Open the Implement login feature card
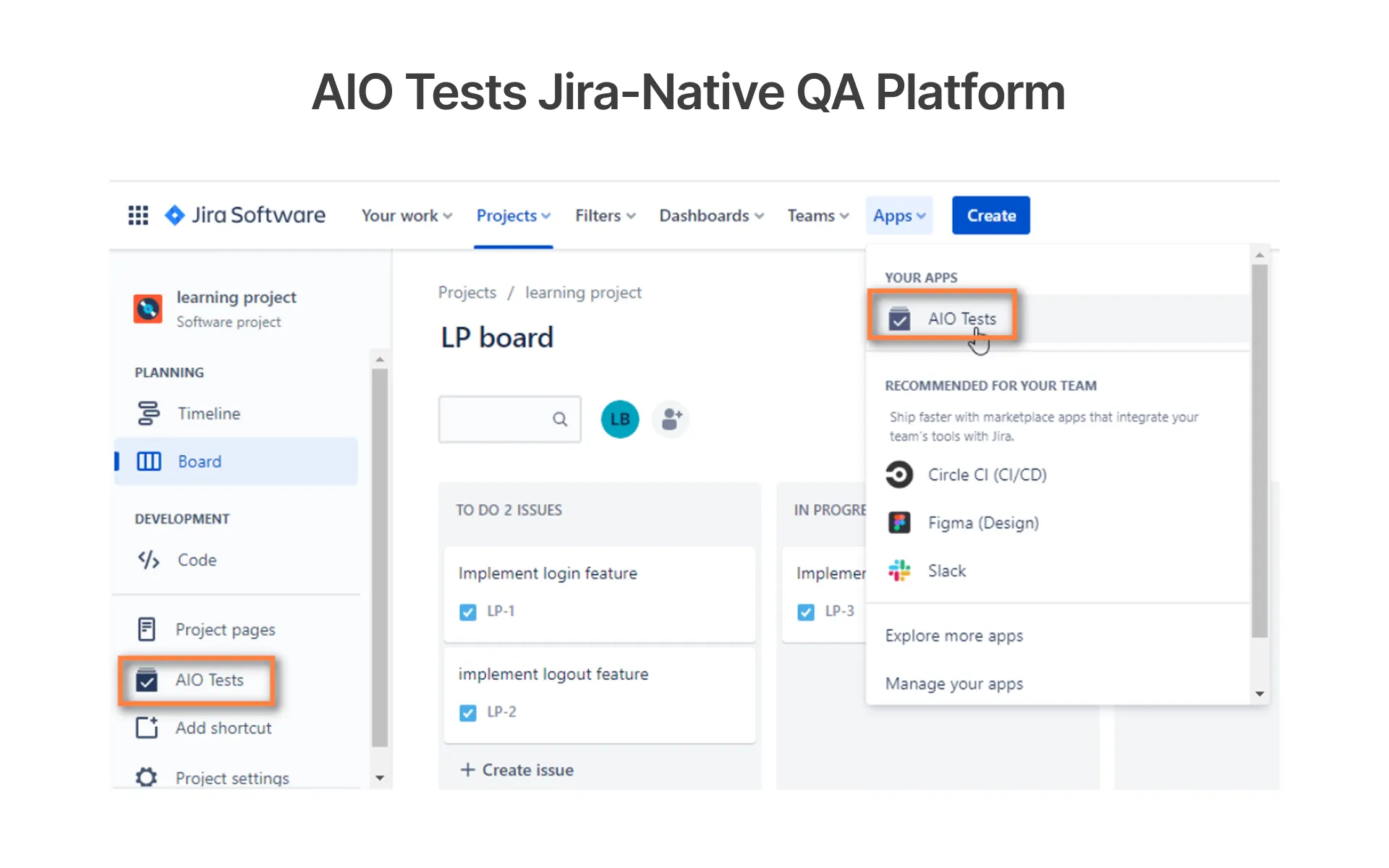Image resolution: width=1389 pixels, height=868 pixels. [x=600, y=594]
